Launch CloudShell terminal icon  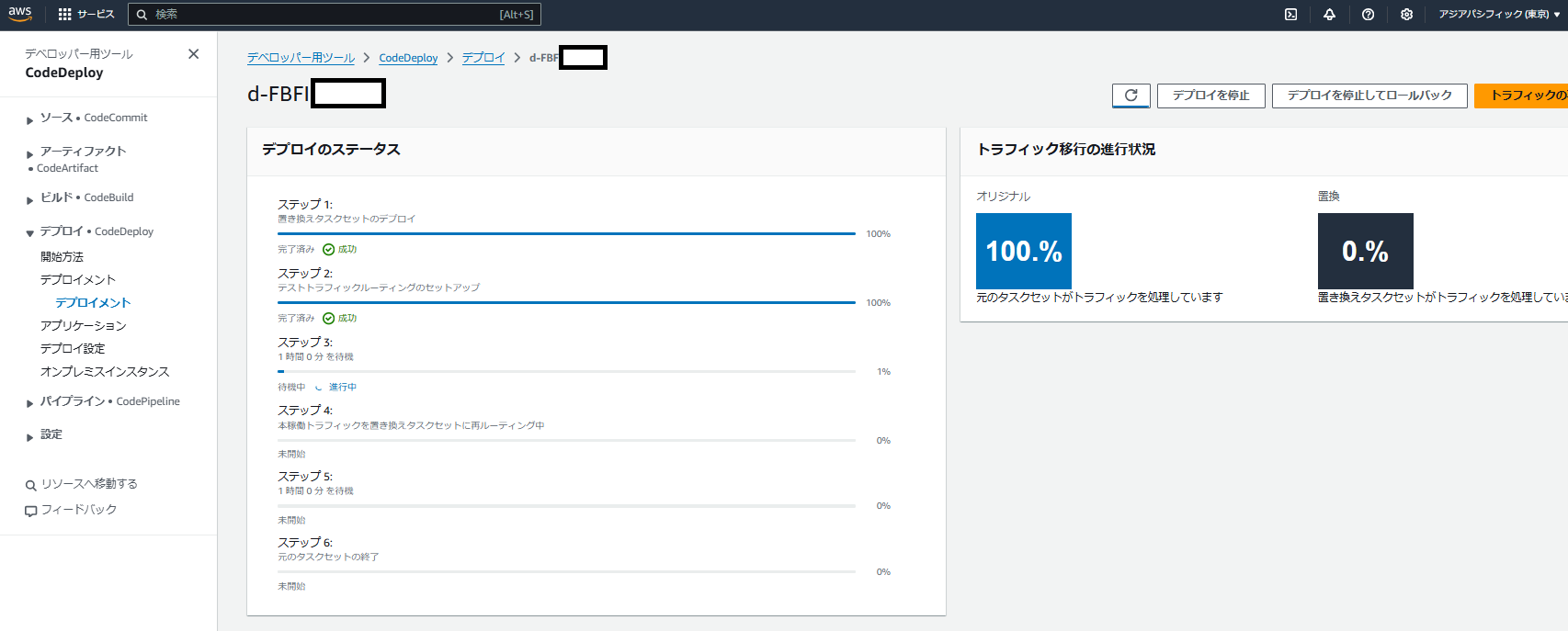1290,15
